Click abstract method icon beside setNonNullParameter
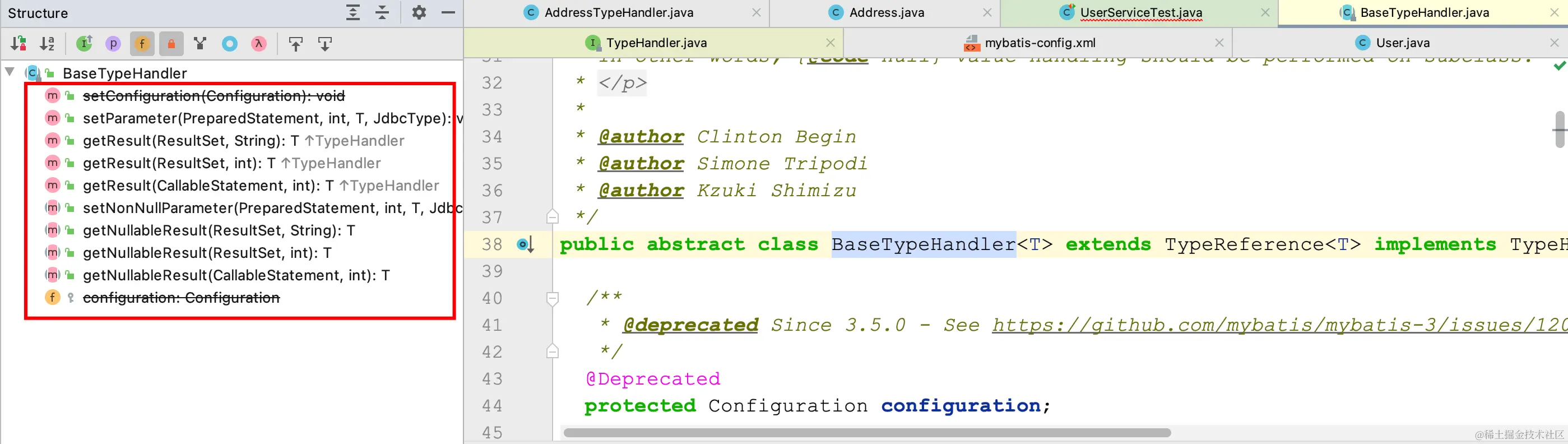 52,209
